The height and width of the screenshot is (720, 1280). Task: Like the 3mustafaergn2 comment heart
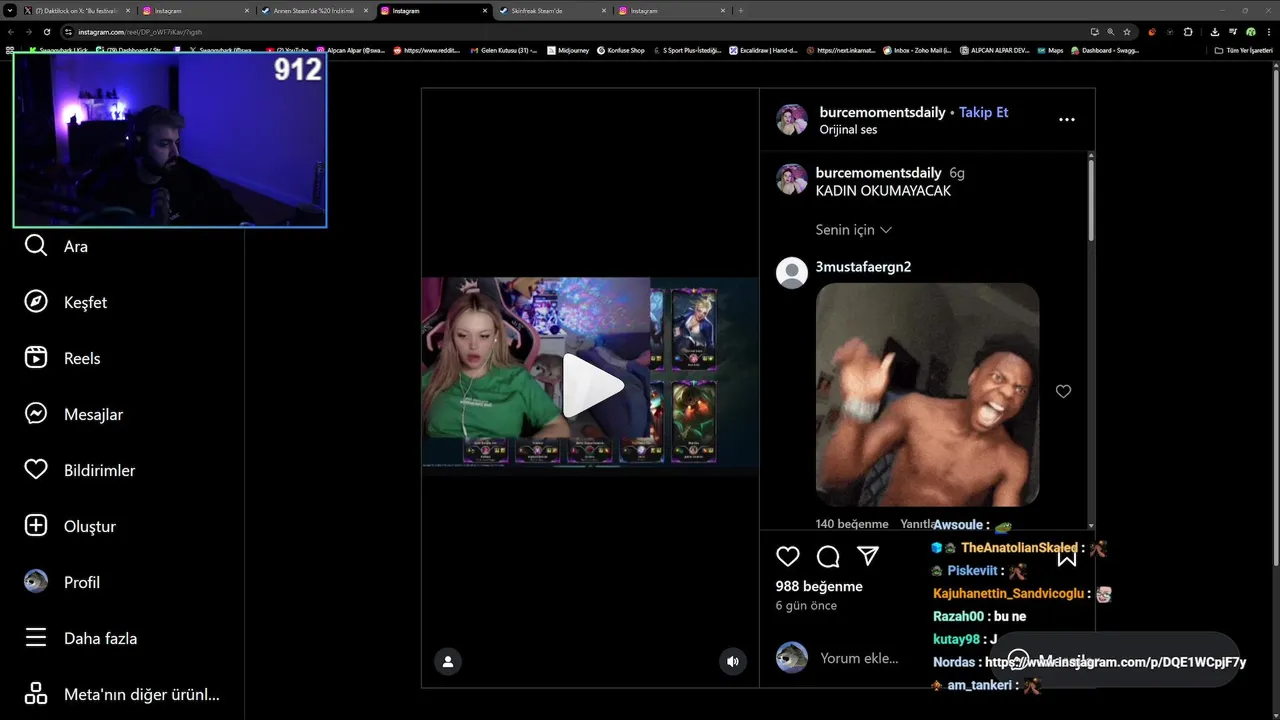(x=1063, y=391)
